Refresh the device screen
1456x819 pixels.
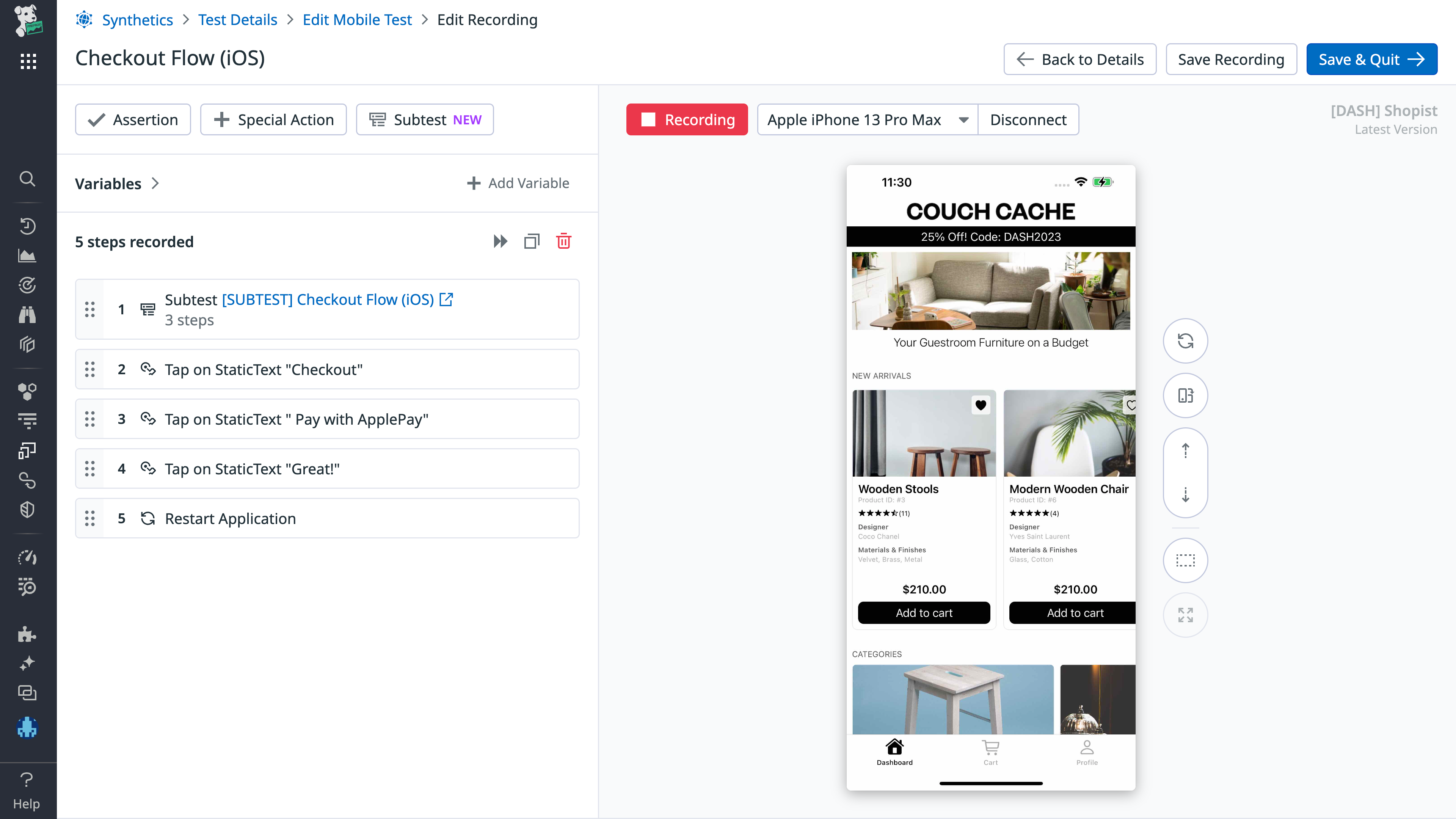pyautogui.click(x=1185, y=341)
